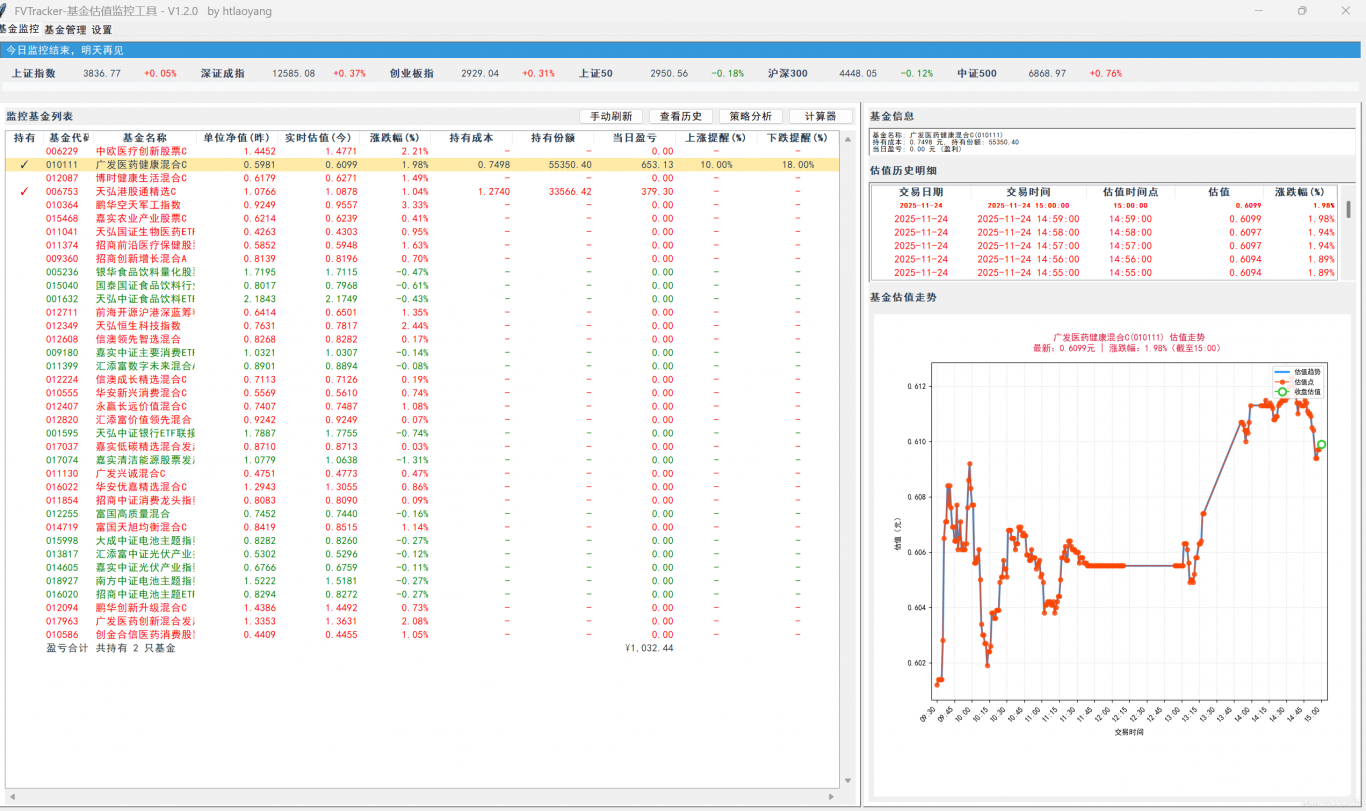1366x811 pixels.
Task: Select the 中欧医疗创新股票C fund row
Action: [141, 151]
